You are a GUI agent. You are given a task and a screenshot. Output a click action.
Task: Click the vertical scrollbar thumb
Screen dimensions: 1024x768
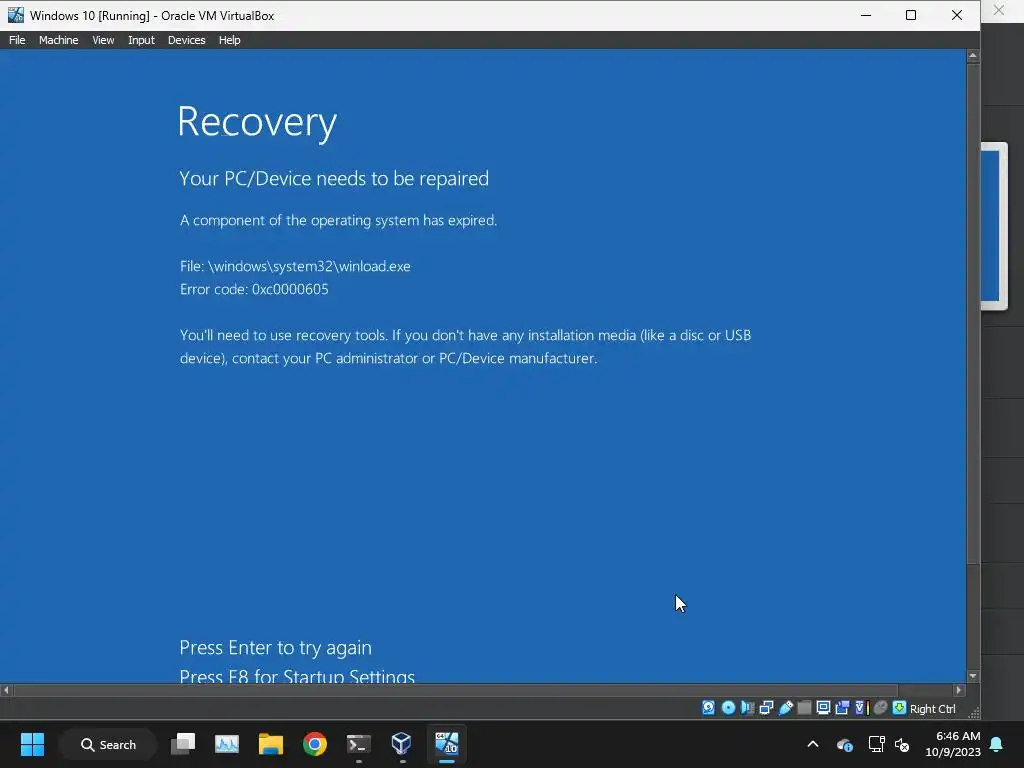click(x=973, y=313)
